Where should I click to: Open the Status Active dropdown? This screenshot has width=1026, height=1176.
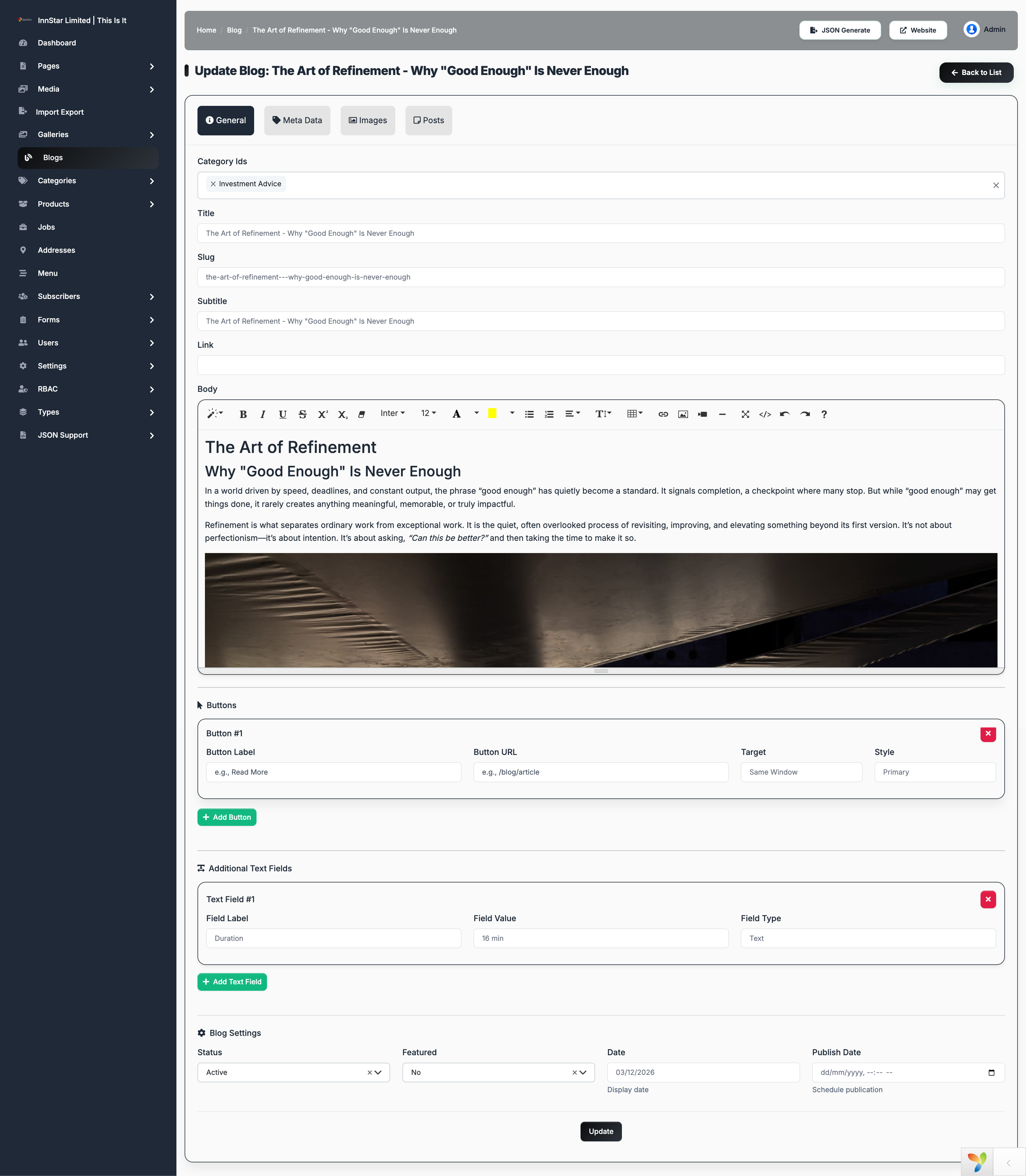(294, 1073)
